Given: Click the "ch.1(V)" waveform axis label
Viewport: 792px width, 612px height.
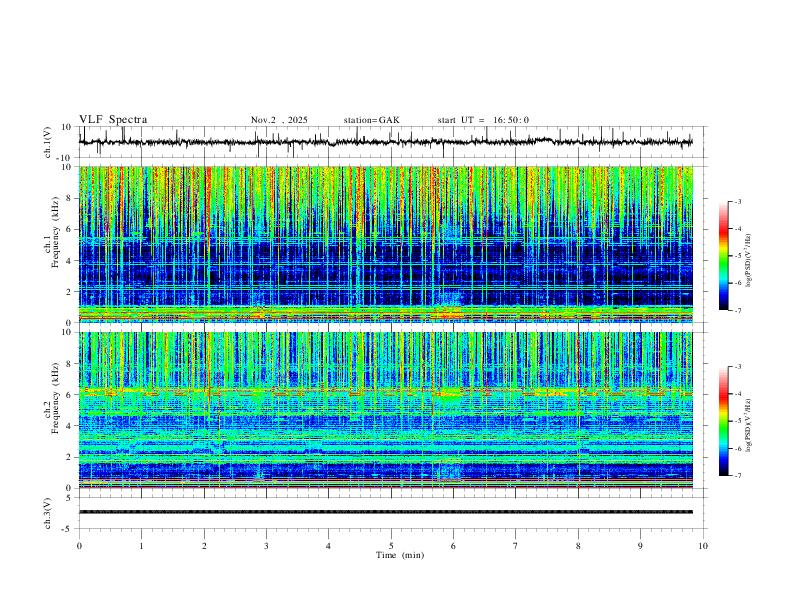Looking at the screenshot, I should [x=48, y=142].
